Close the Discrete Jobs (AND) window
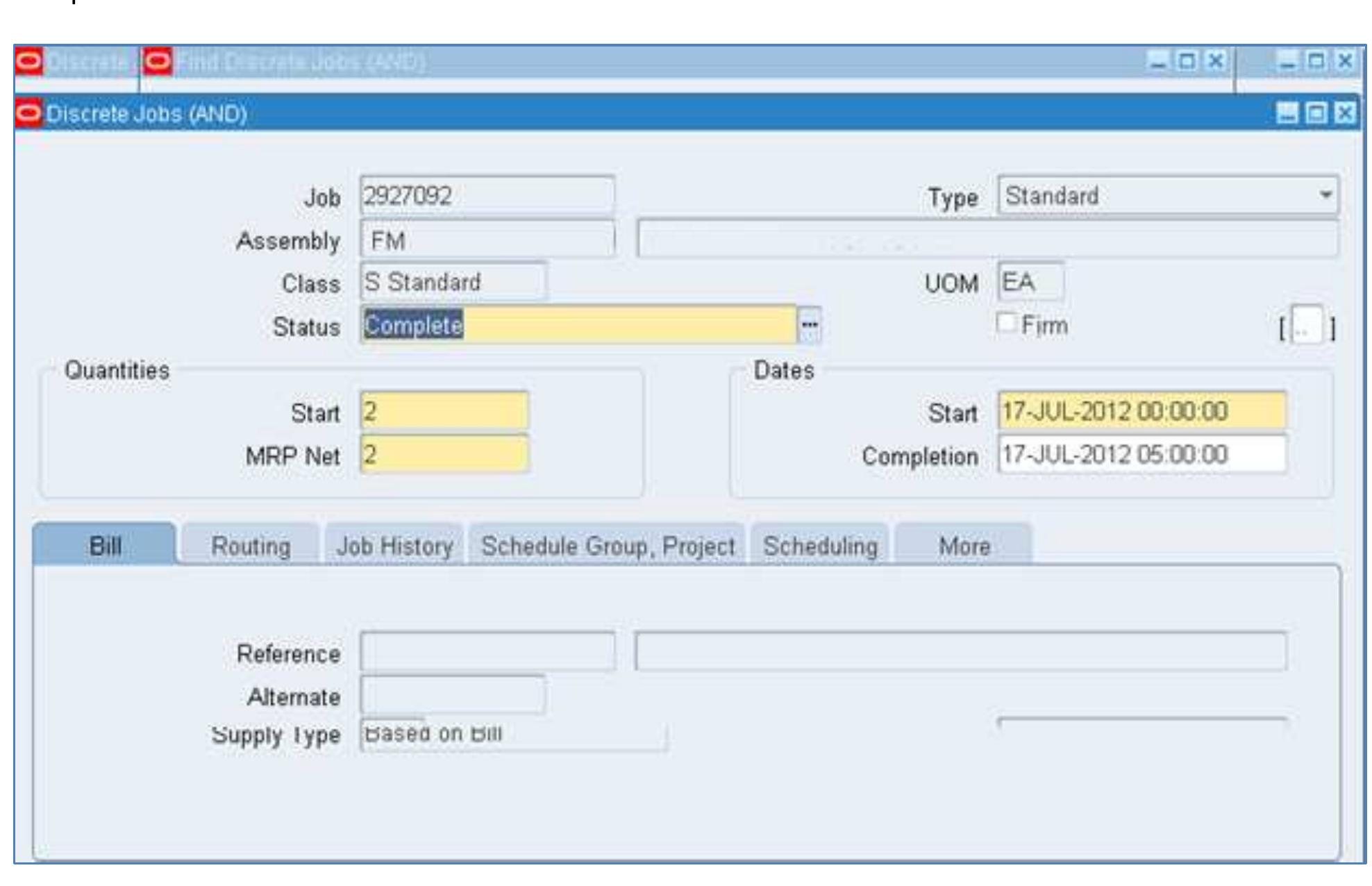 (1345, 113)
